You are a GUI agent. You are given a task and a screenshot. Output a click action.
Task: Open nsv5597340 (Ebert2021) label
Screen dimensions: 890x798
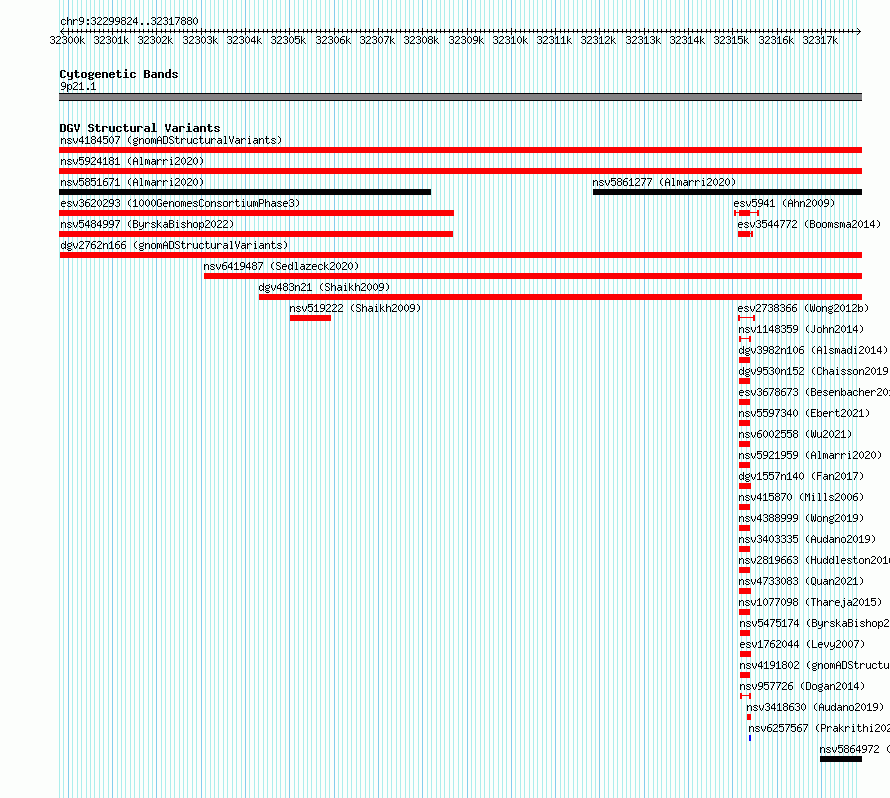point(804,413)
